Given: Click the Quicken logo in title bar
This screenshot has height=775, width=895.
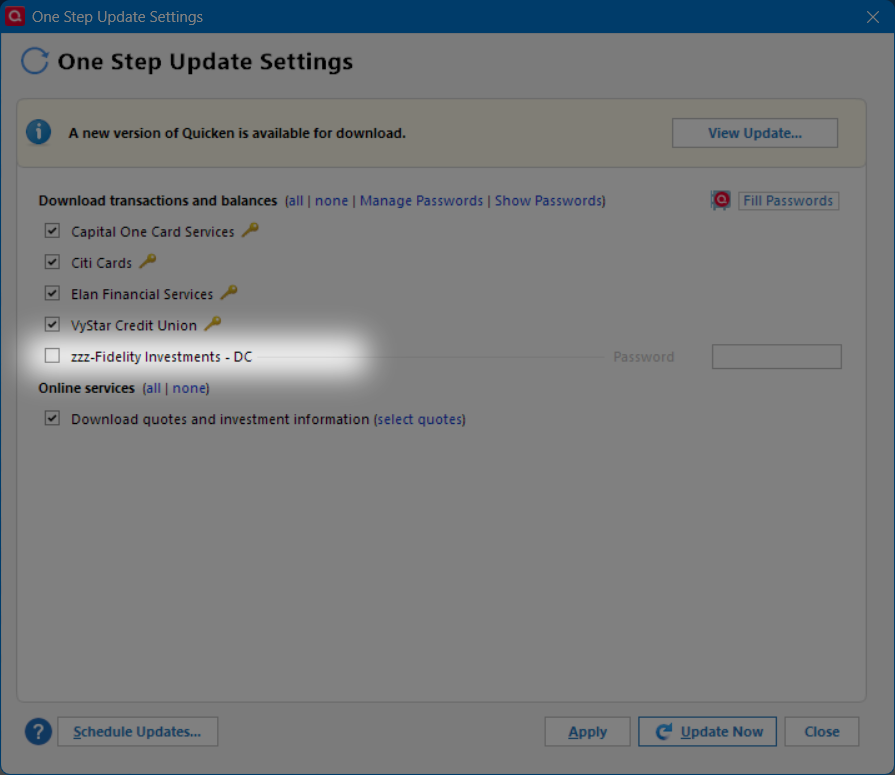Looking at the screenshot, I should click(14, 16).
